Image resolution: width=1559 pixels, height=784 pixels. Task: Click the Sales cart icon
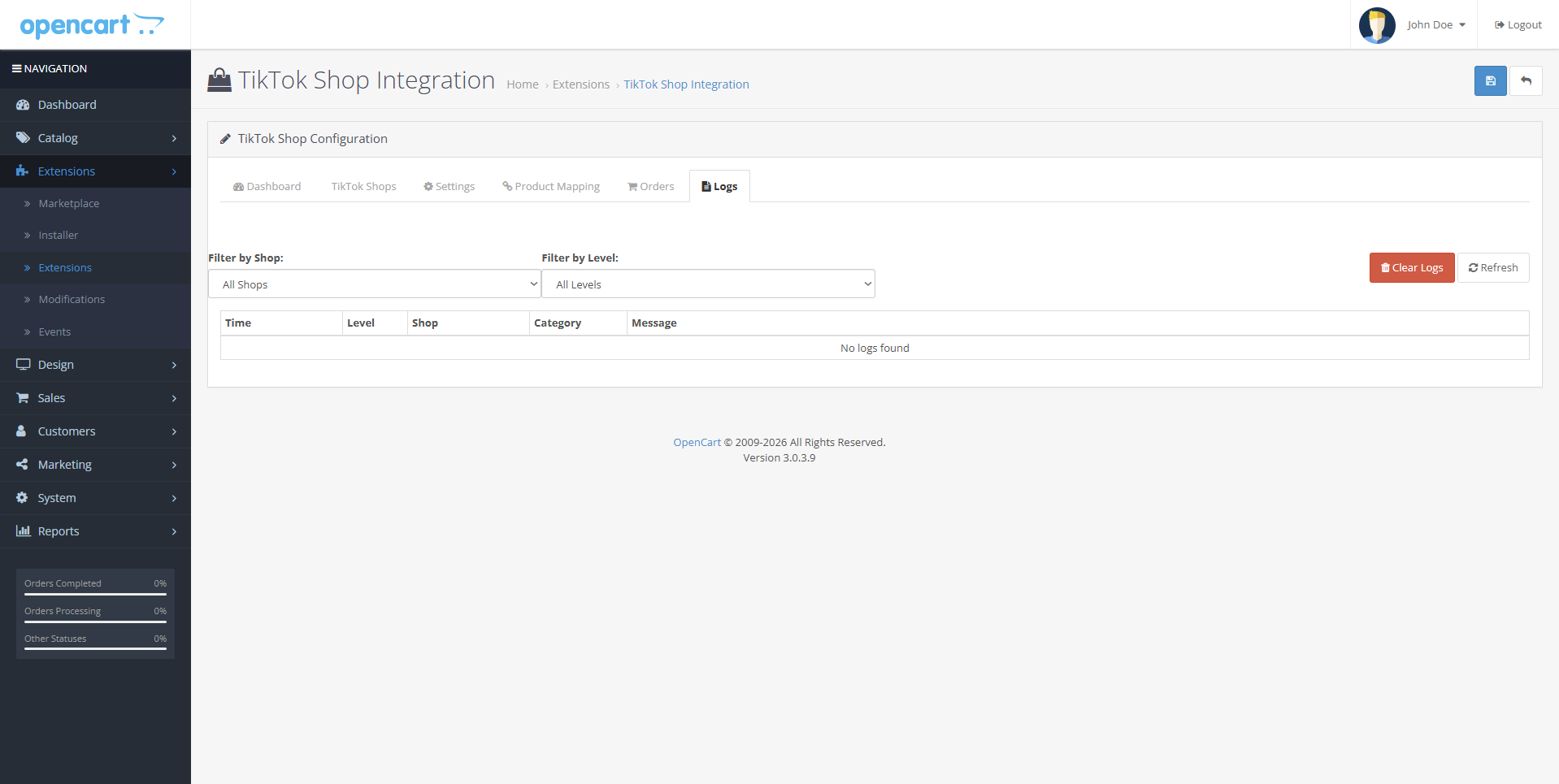(x=23, y=398)
